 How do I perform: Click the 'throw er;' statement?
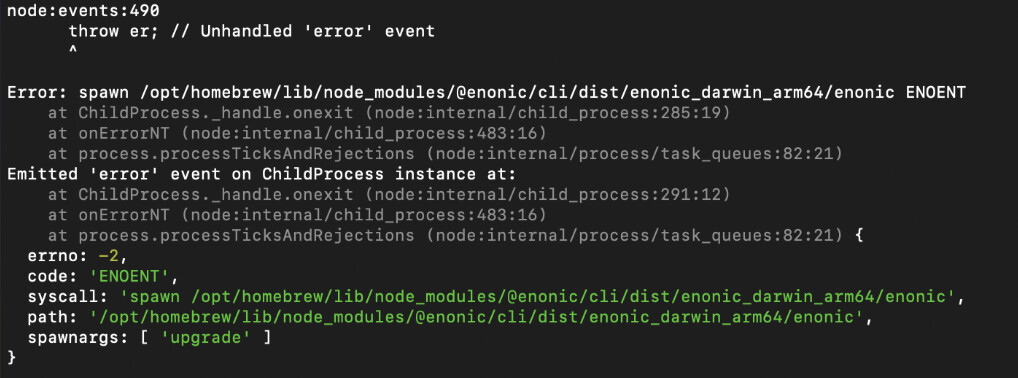pos(108,31)
